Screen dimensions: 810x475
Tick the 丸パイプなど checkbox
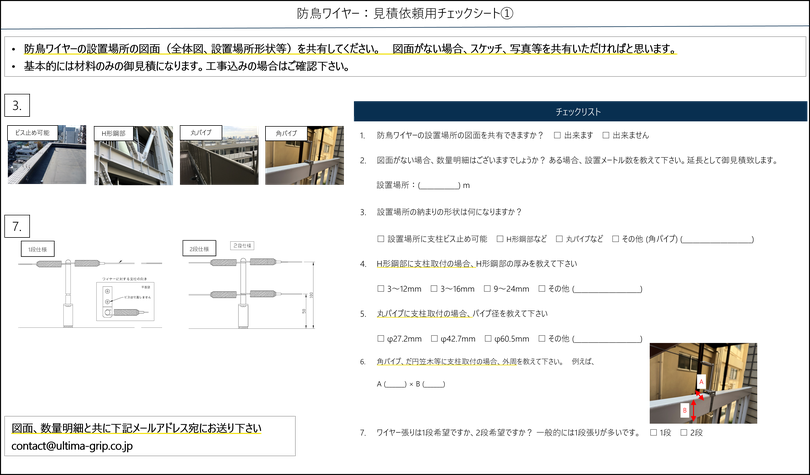coord(559,239)
